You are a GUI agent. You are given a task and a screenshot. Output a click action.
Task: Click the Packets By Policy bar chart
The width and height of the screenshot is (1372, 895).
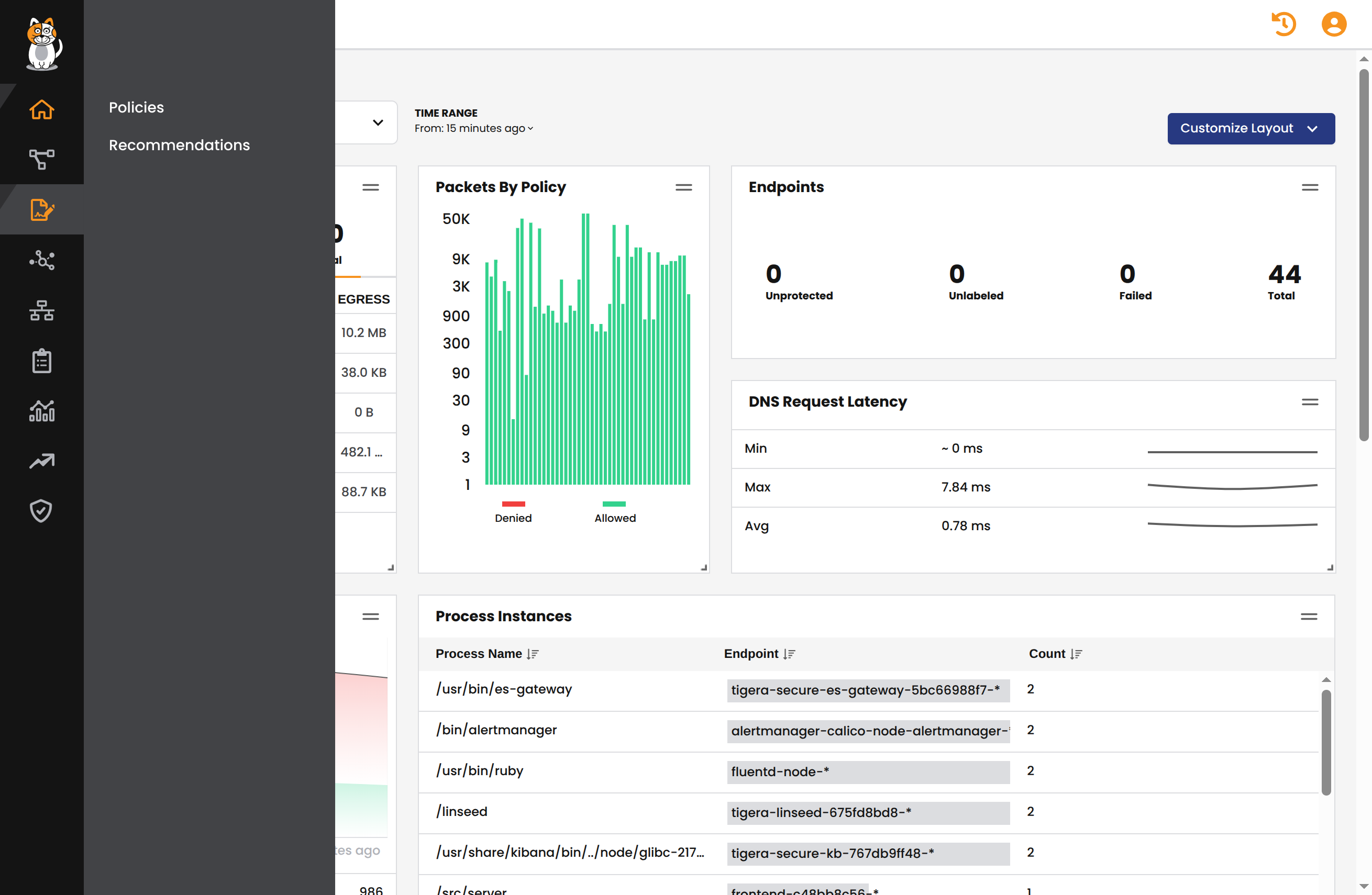click(x=588, y=349)
